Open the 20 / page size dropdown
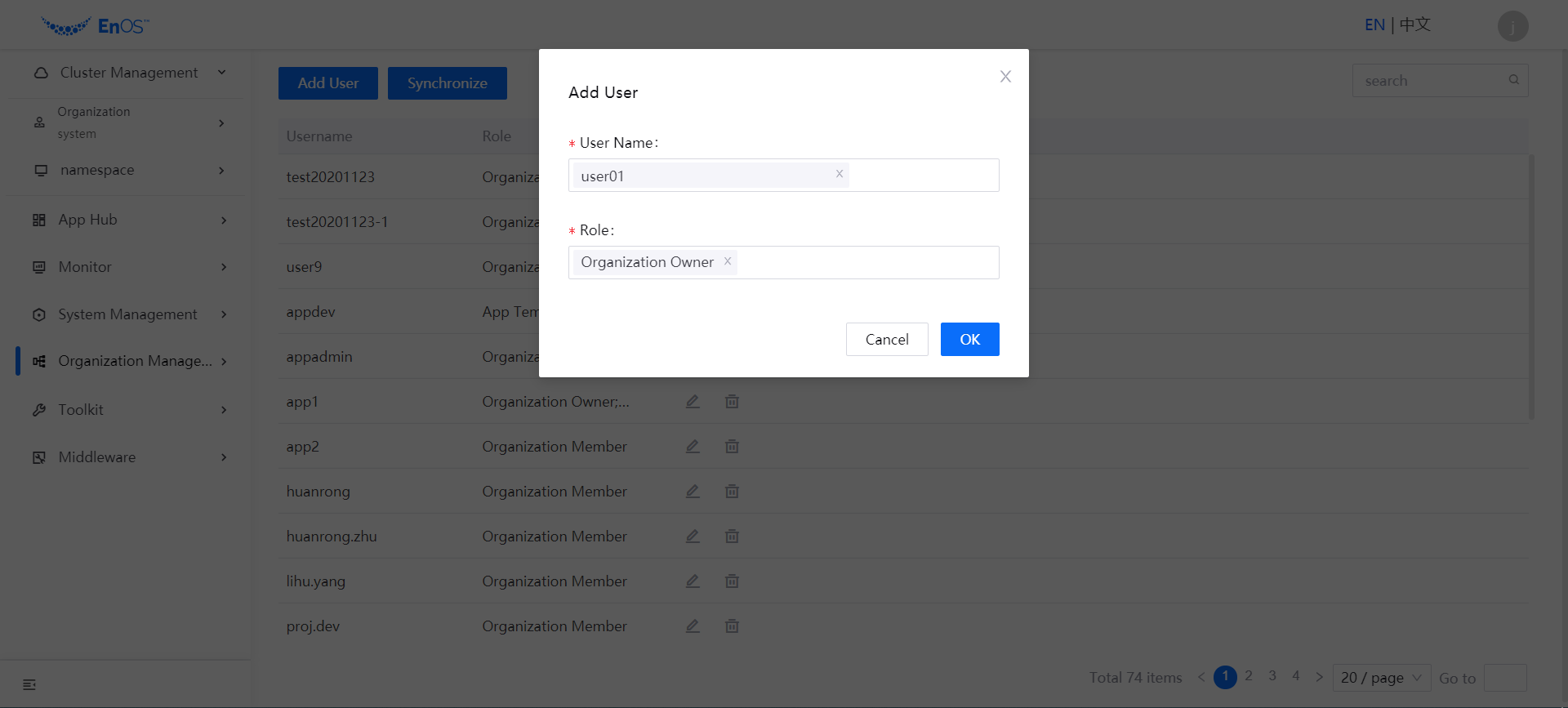1568x708 pixels. (x=1381, y=678)
